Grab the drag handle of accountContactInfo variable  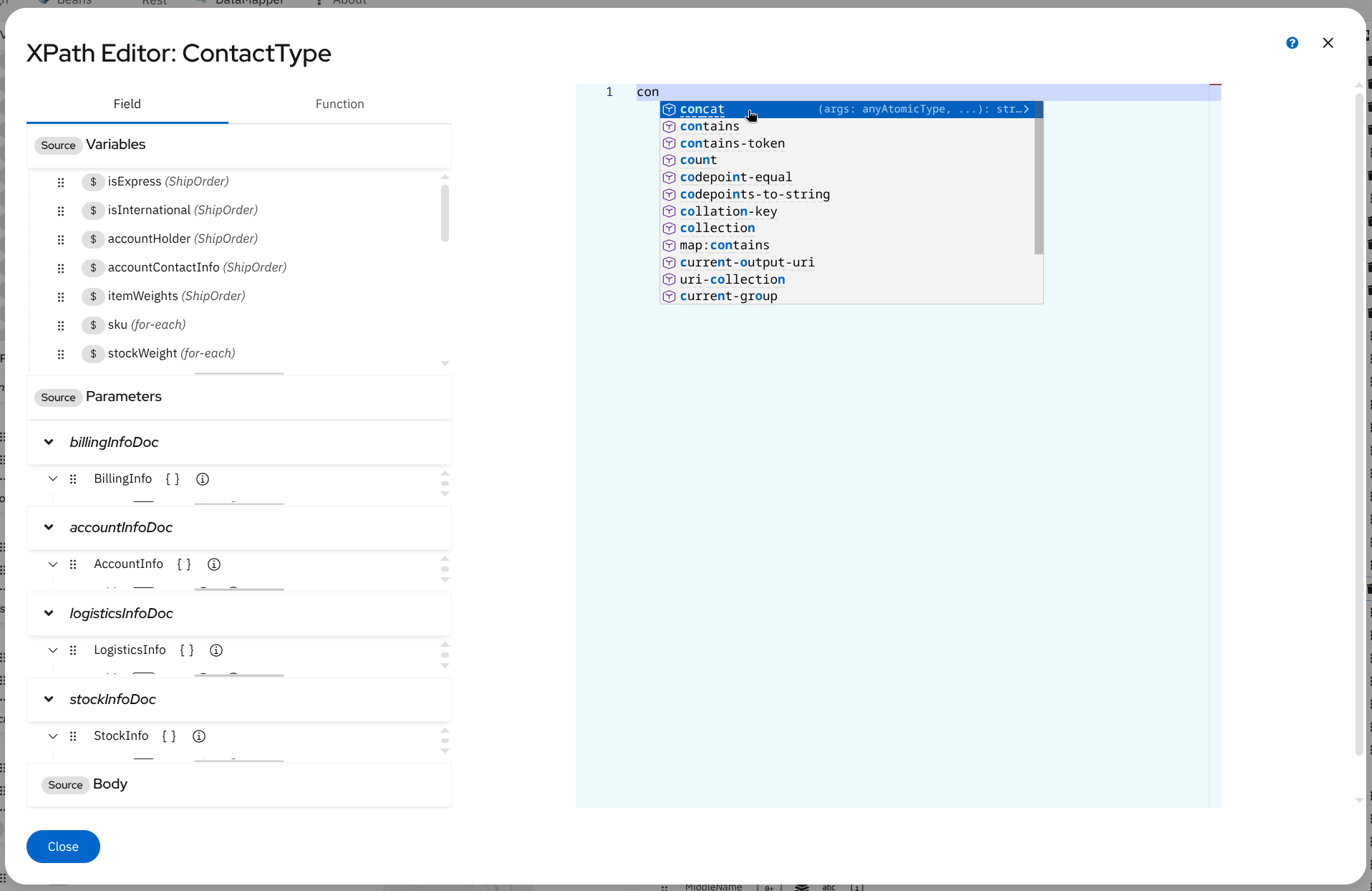tap(61, 269)
